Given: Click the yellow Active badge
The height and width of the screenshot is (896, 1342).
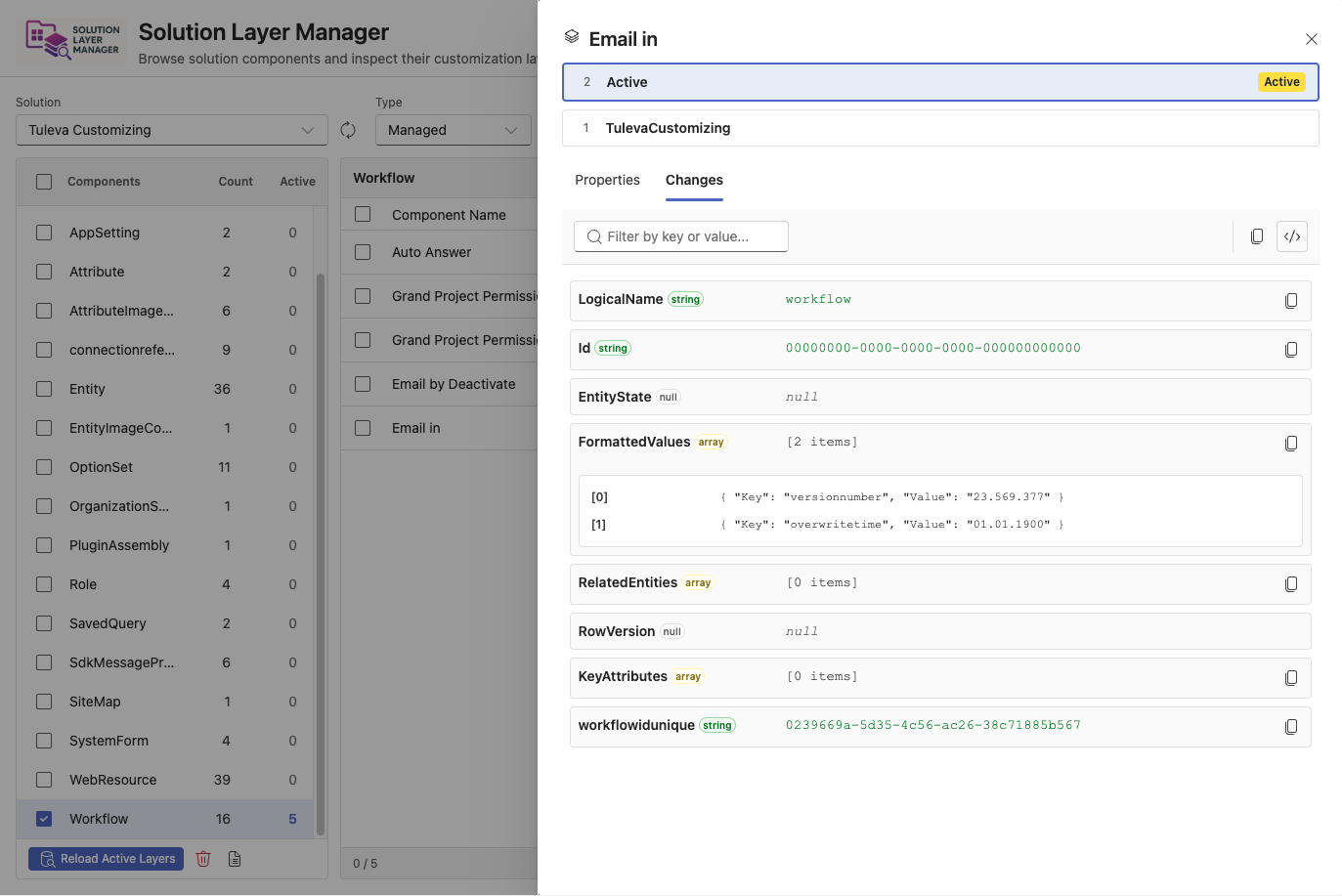Looking at the screenshot, I should (x=1281, y=82).
